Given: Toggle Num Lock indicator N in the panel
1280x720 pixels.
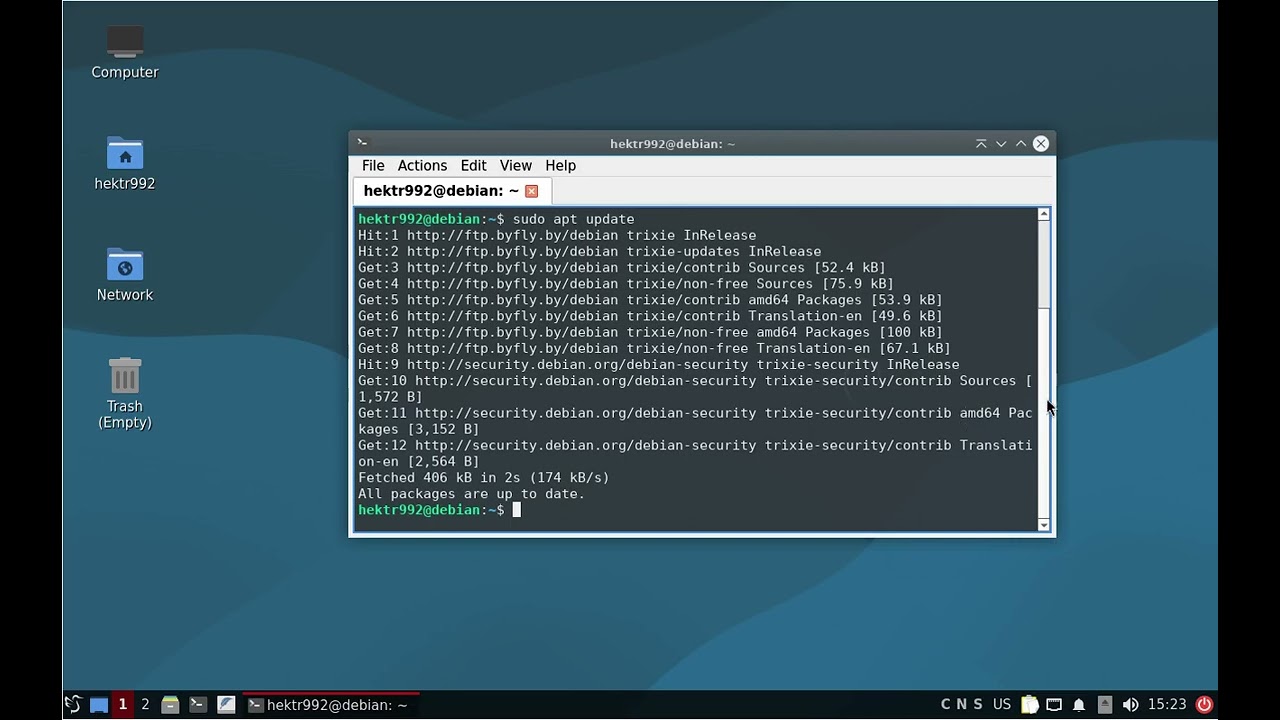Looking at the screenshot, I should 962,704.
